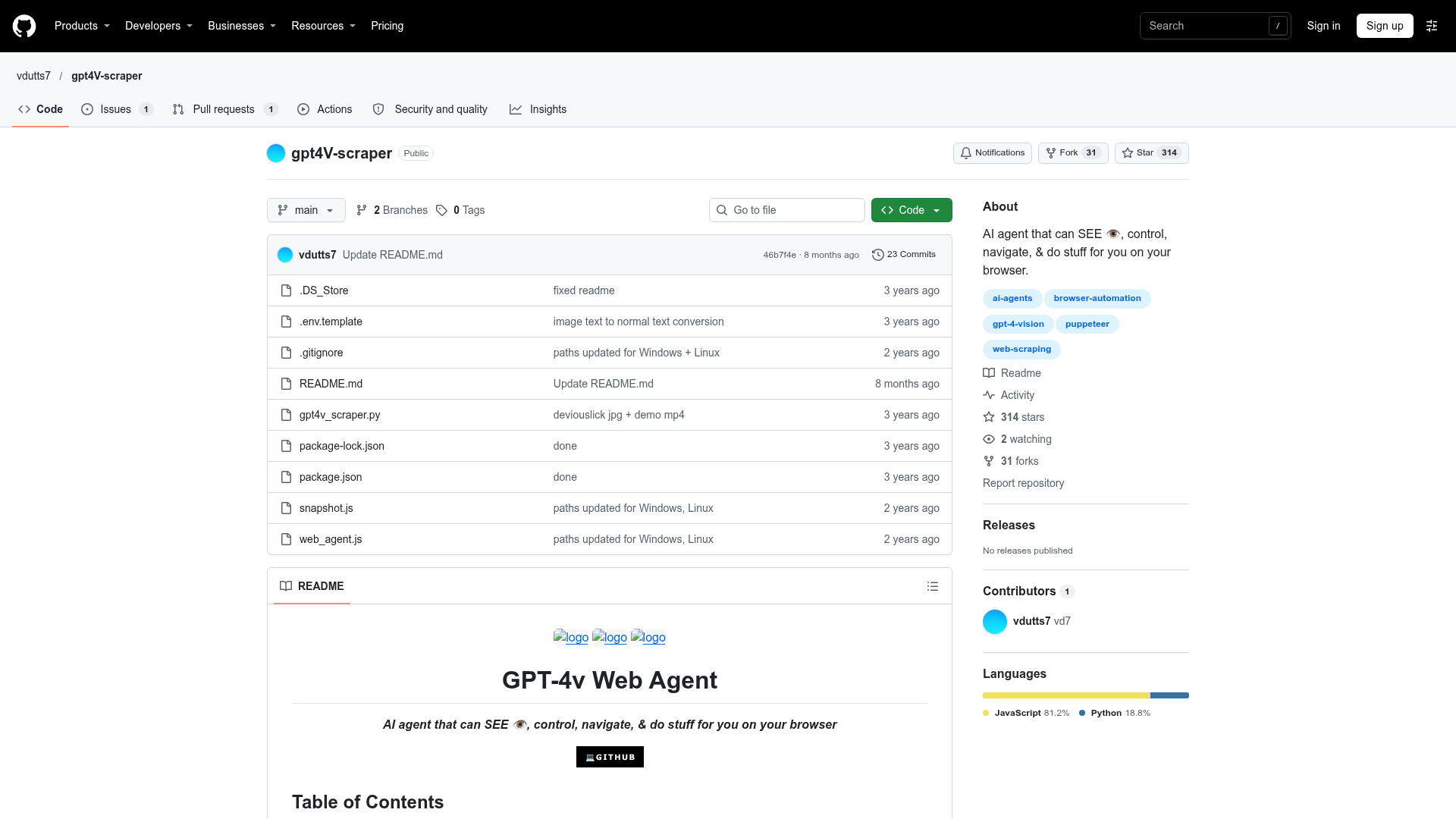Viewport: 1456px width, 819px height.
Task: Click the puppeteer topic tag
Action: pos(1087,325)
